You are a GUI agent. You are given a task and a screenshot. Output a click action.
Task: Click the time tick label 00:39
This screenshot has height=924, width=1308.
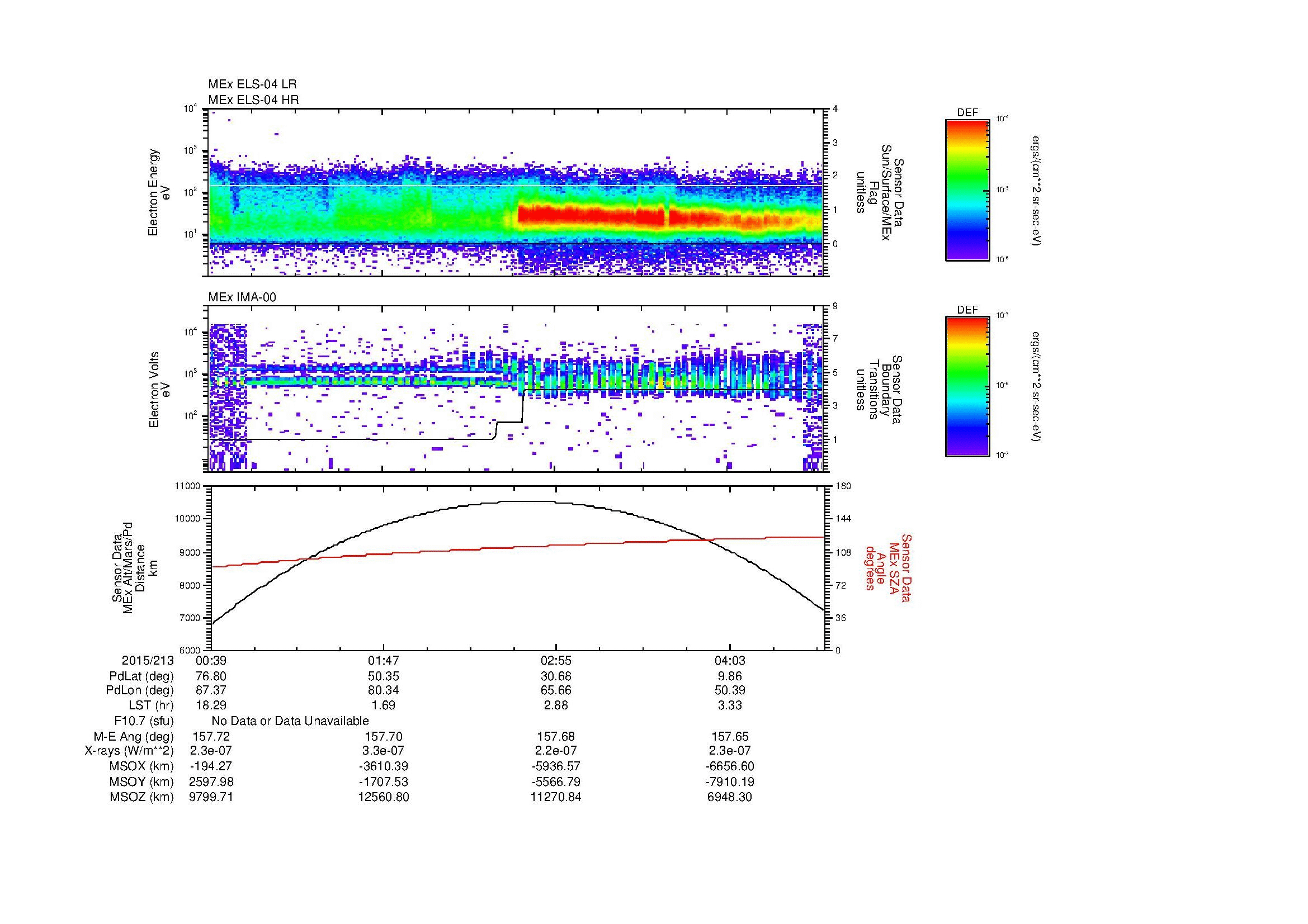pos(211,661)
